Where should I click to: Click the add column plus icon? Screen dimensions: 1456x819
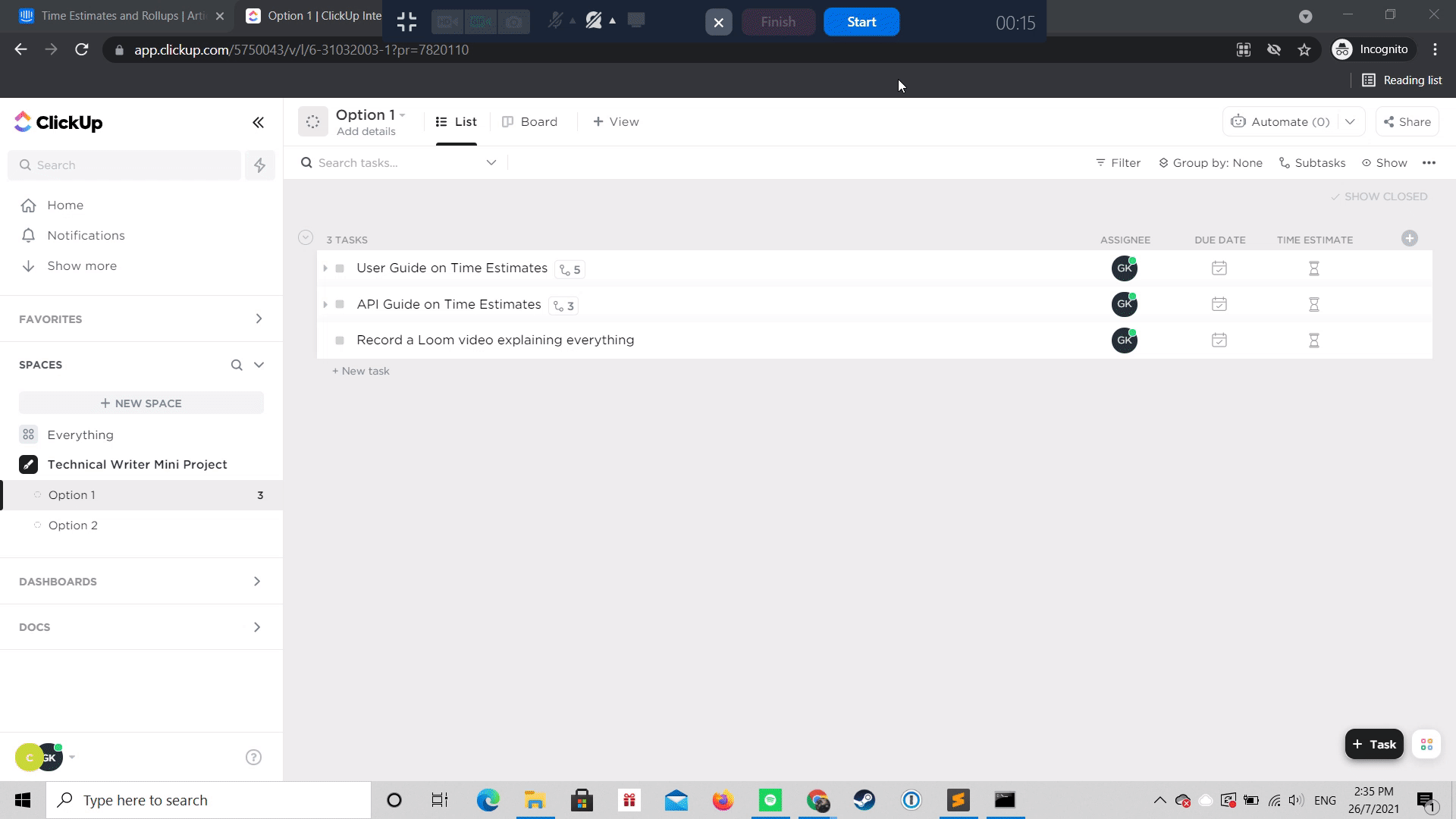[1409, 239]
